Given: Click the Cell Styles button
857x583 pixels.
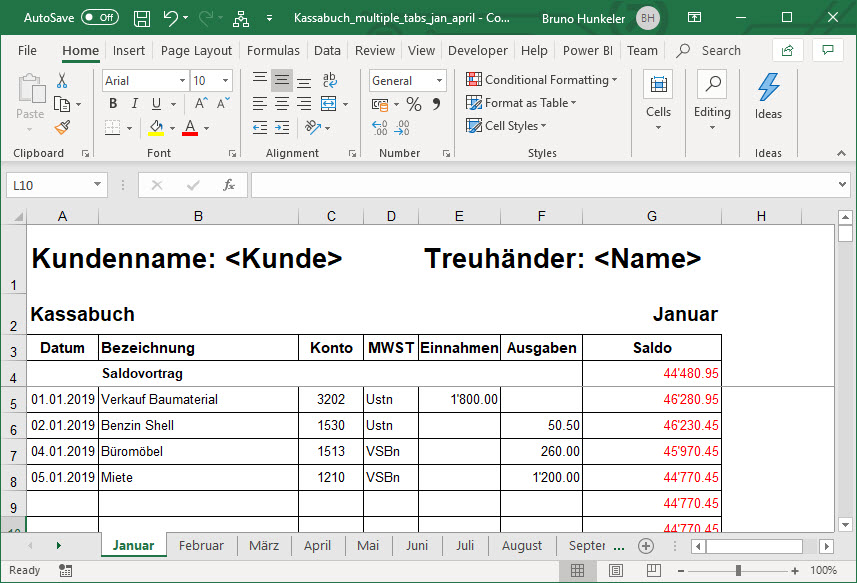Looking at the screenshot, I should pyautogui.click(x=507, y=126).
